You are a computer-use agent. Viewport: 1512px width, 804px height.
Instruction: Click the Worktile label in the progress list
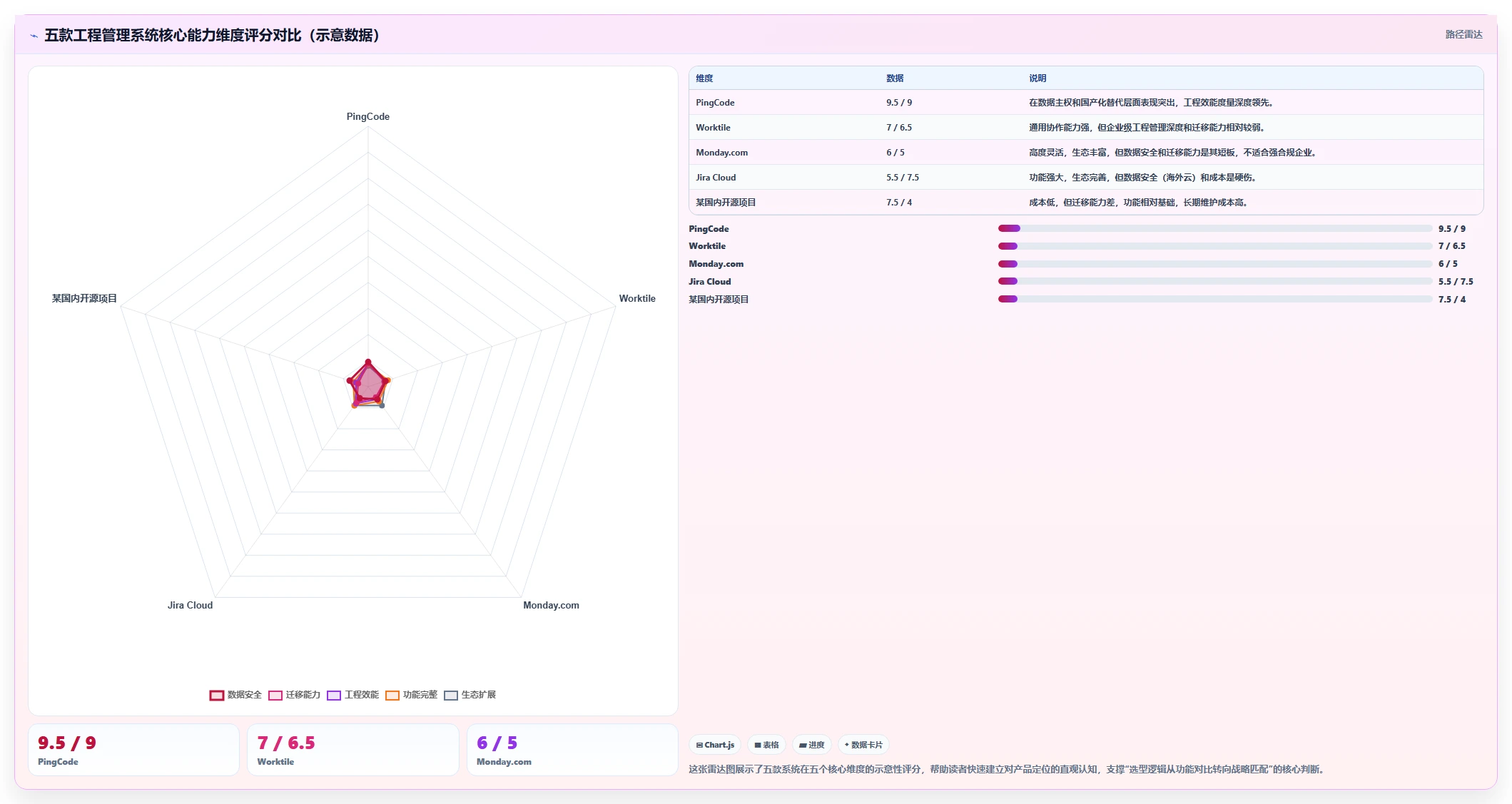(x=707, y=246)
